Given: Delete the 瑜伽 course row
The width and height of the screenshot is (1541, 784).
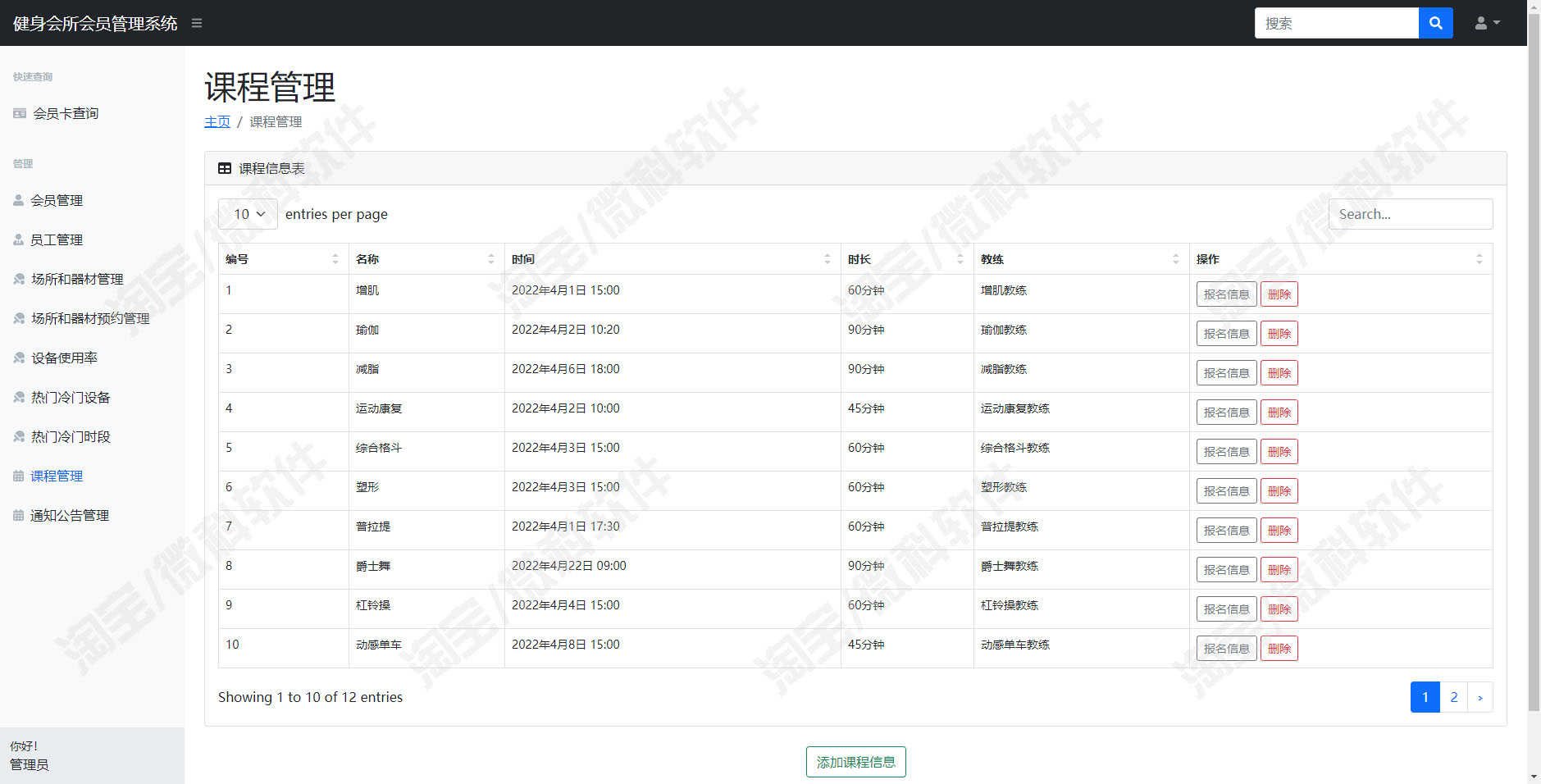Looking at the screenshot, I should (x=1279, y=334).
